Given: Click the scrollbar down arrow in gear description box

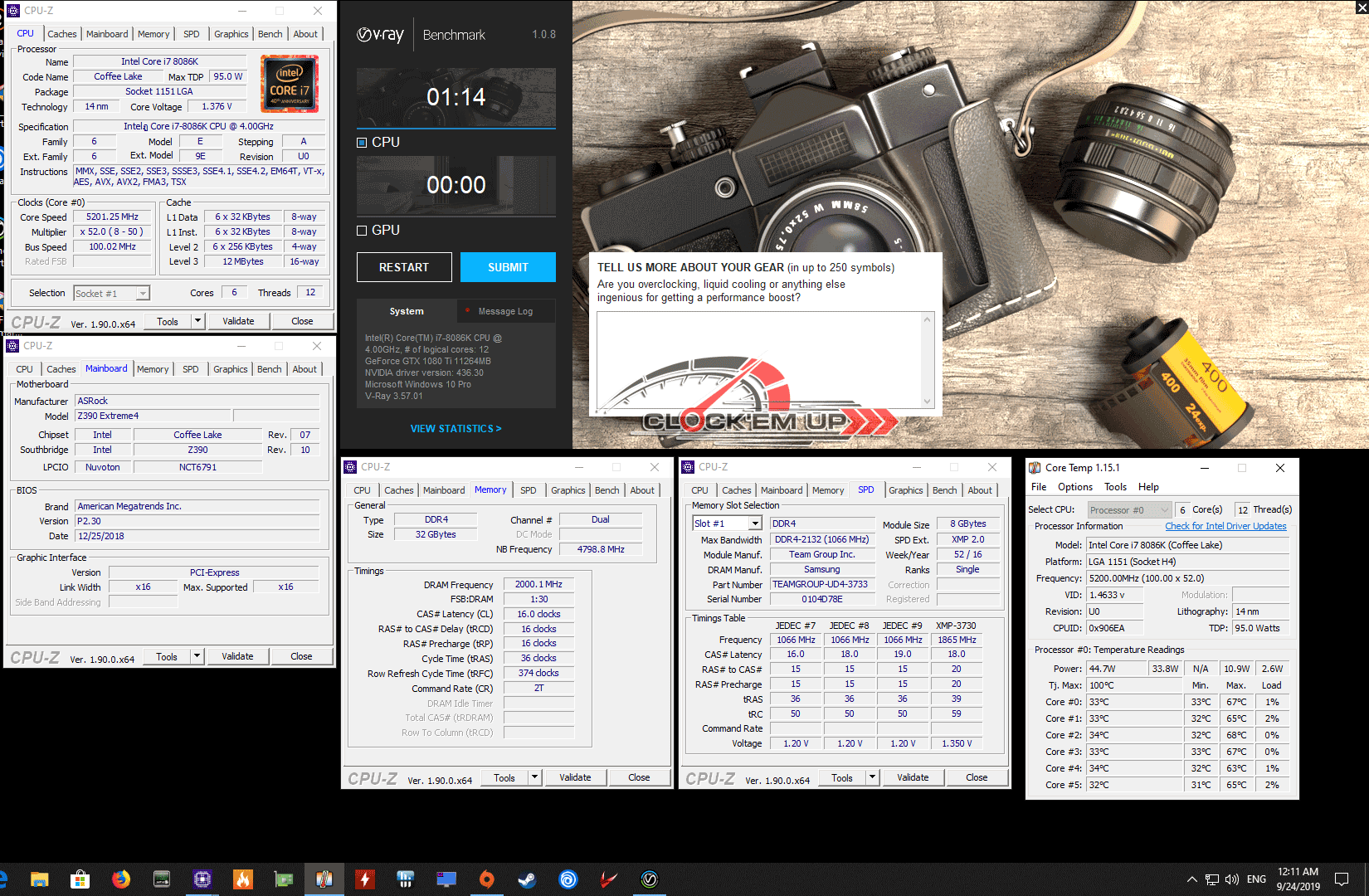Looking at the screenshot, I should click(x=928, y=402).
